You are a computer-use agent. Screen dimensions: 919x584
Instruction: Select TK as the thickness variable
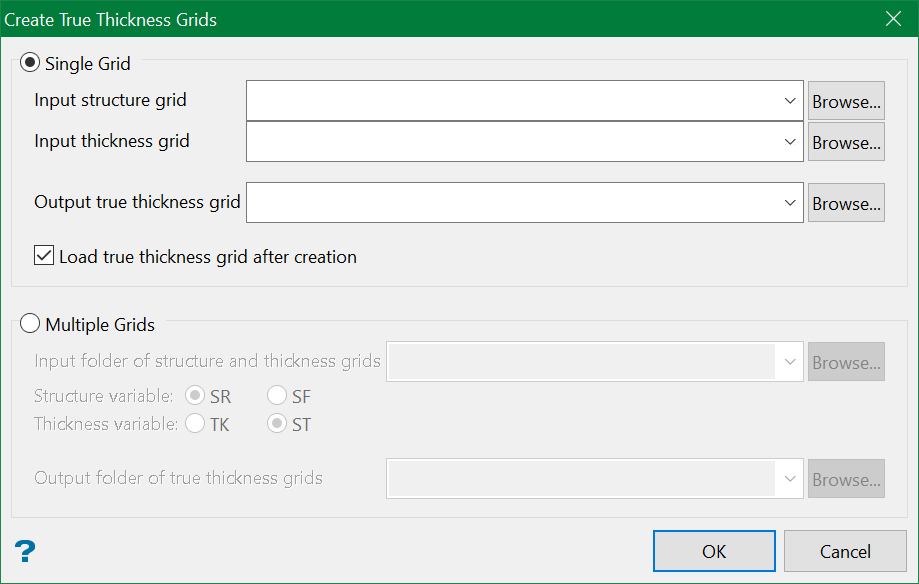[196, 423]
